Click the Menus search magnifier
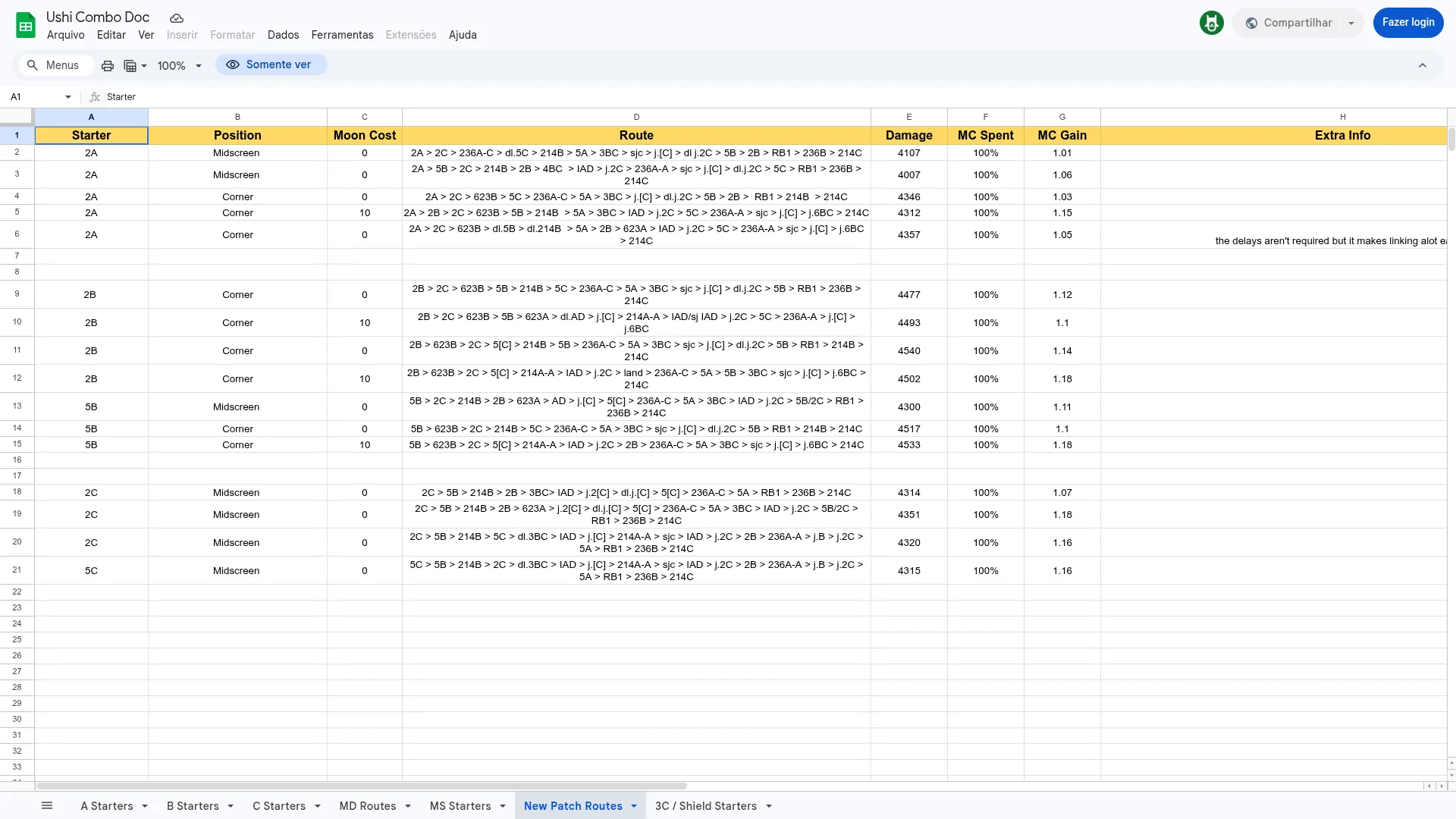The height and width of the screenshot is (819, 1456). click(x=33, y=65)
